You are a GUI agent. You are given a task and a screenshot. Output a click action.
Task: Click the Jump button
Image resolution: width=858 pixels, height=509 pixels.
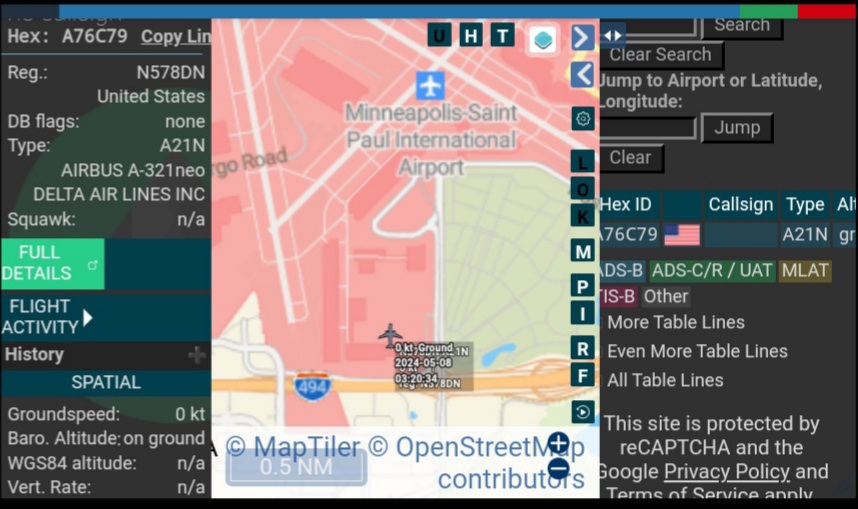(737, 128)
